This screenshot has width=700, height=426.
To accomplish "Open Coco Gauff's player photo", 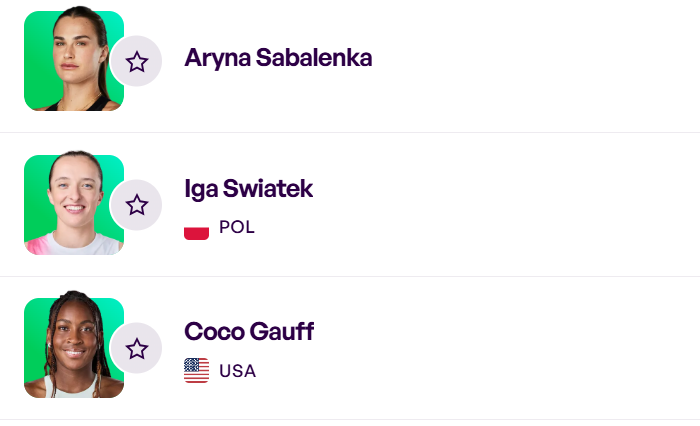I will pos(70,346).
